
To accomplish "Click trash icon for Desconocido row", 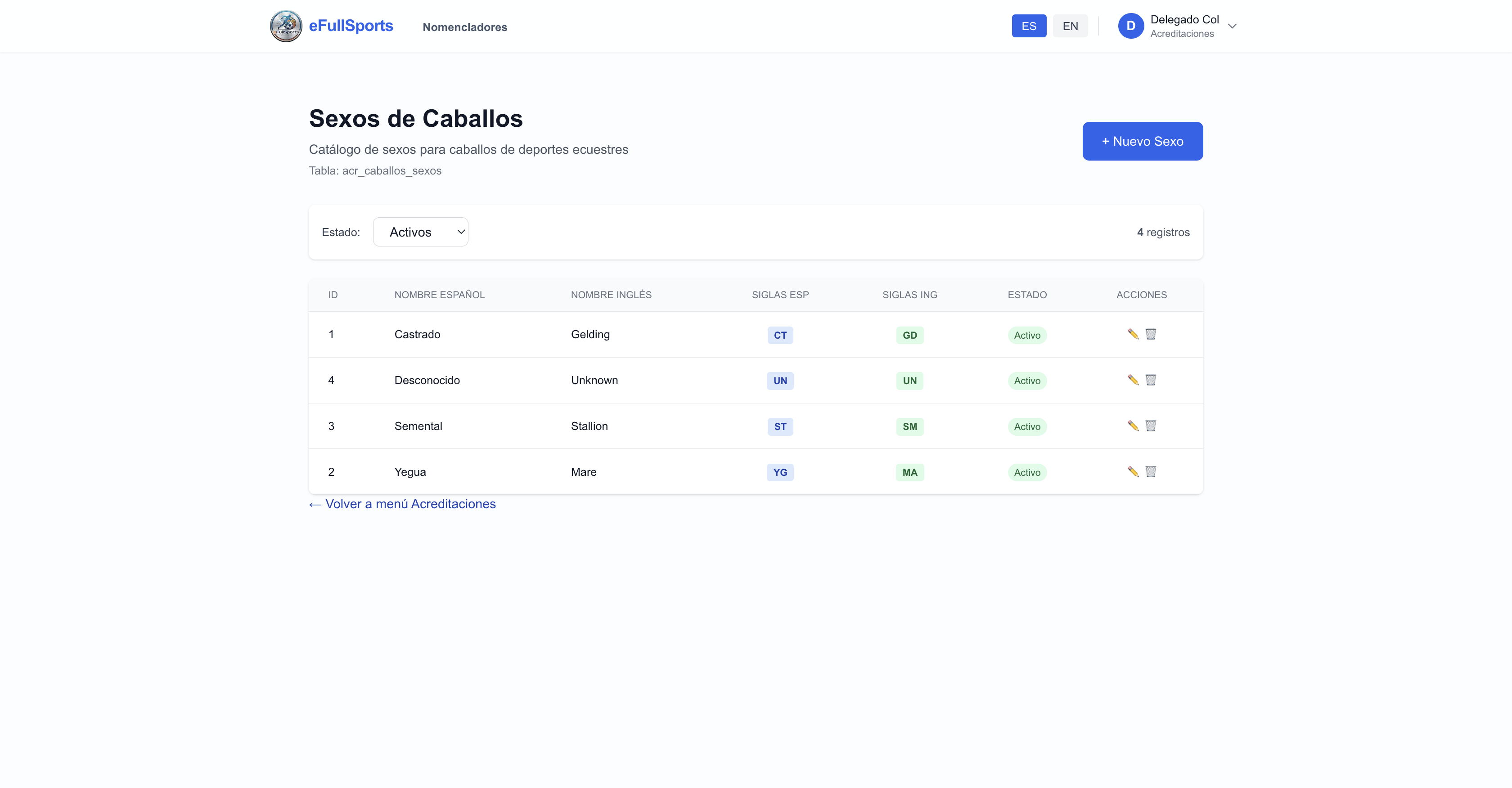I will [x=1151, y=380].
